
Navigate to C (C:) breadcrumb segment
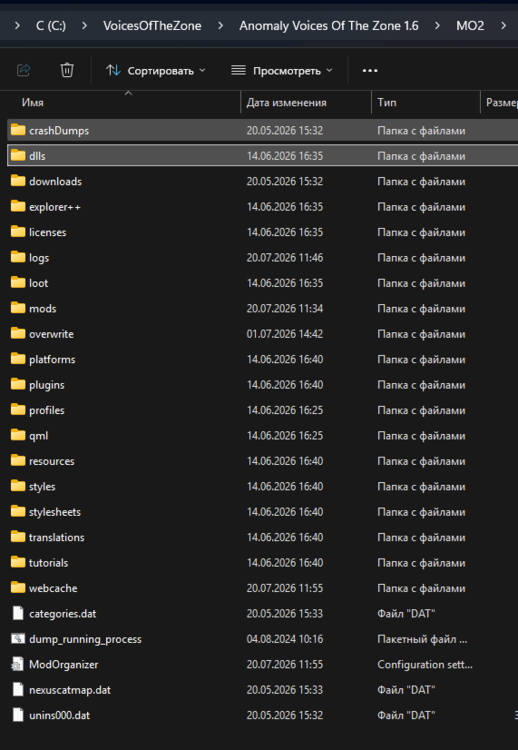[51, 26]
